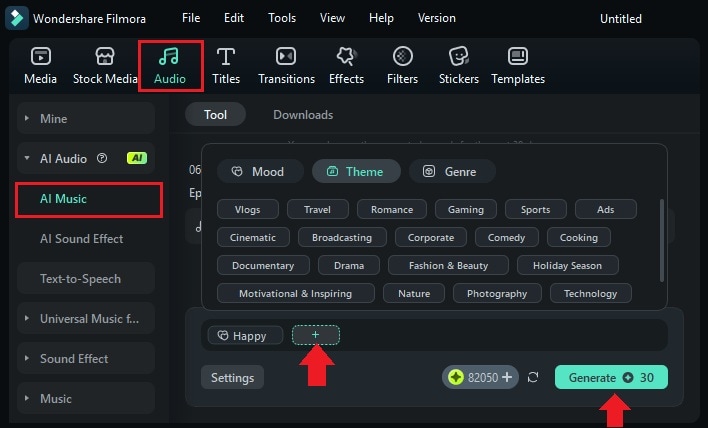Select AI Sound Effect in sidebar
Screen dimensions: 708x428
pyautogui.click(x=81, y=238)
